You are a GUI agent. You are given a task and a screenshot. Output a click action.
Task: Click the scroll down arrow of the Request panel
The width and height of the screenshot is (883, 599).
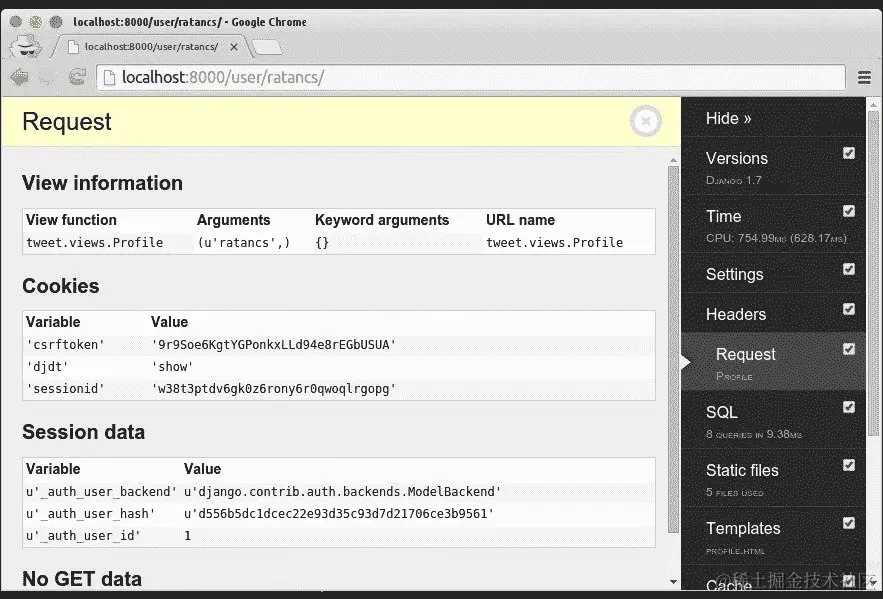click(673, 581)
